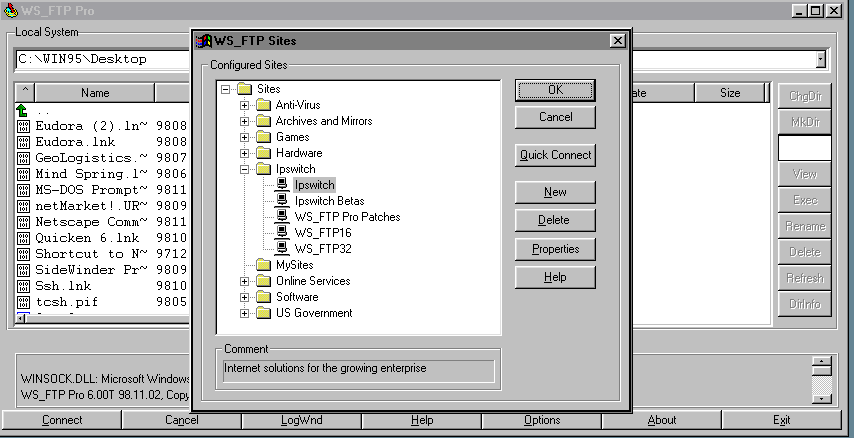The height and width of the screenshot is (438, 854).
Task: Click the WS_FTP16 site computer icon
Action: [x=282, y=233]
